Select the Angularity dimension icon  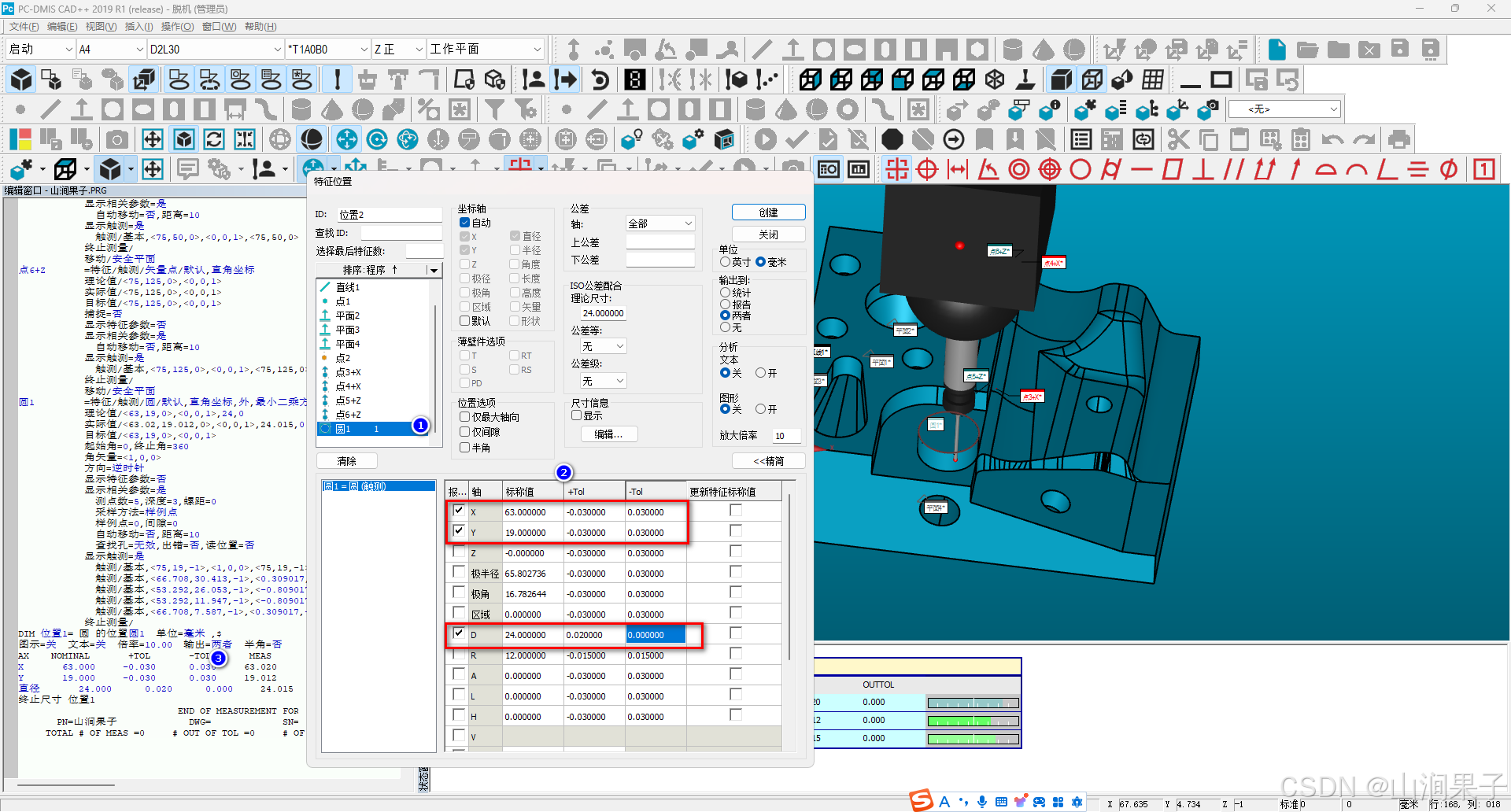tap(1387, 169)
